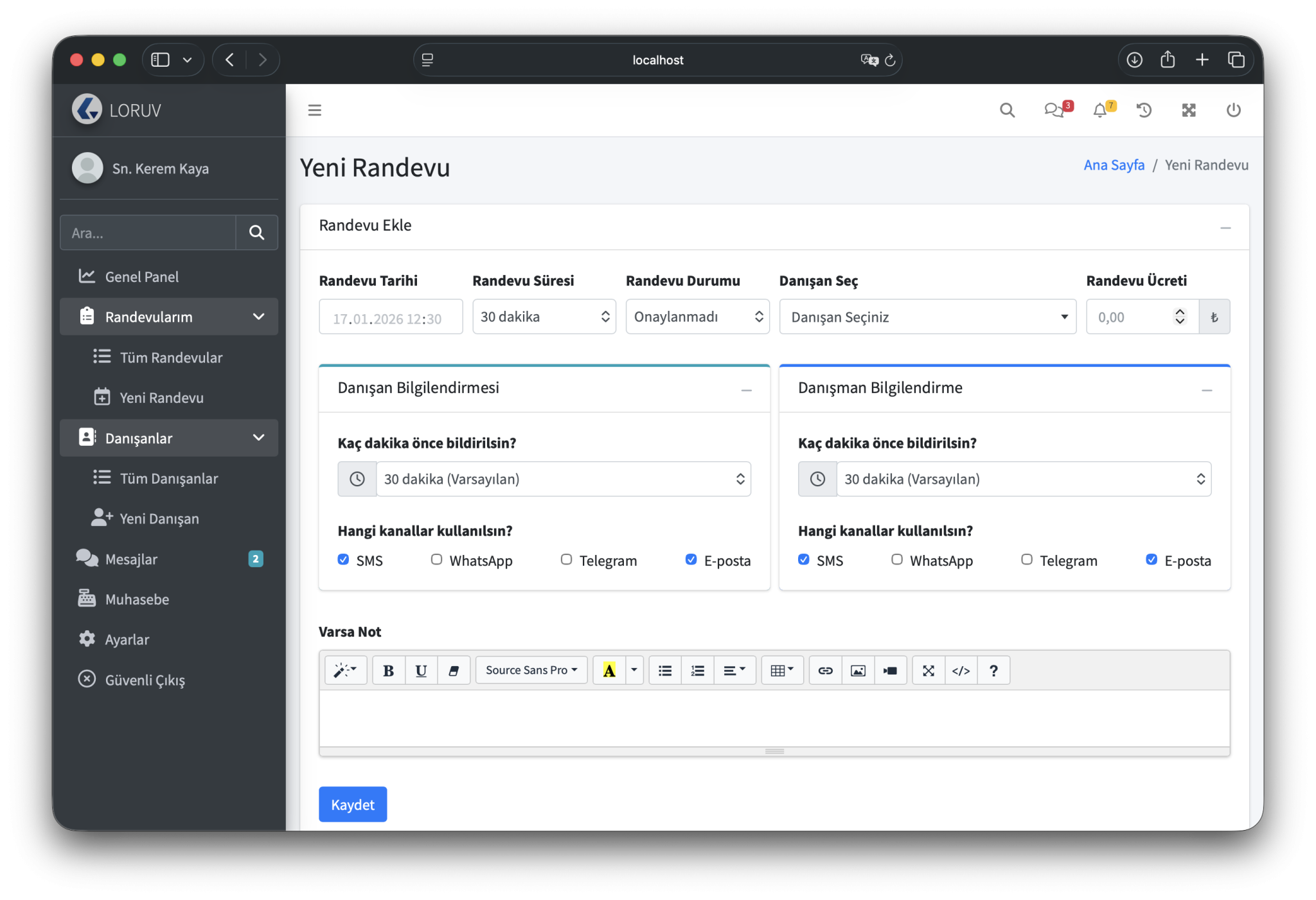Click the Kaydet button
Image resolution: width=1316 pixels, height=900 pixels.
353,804
